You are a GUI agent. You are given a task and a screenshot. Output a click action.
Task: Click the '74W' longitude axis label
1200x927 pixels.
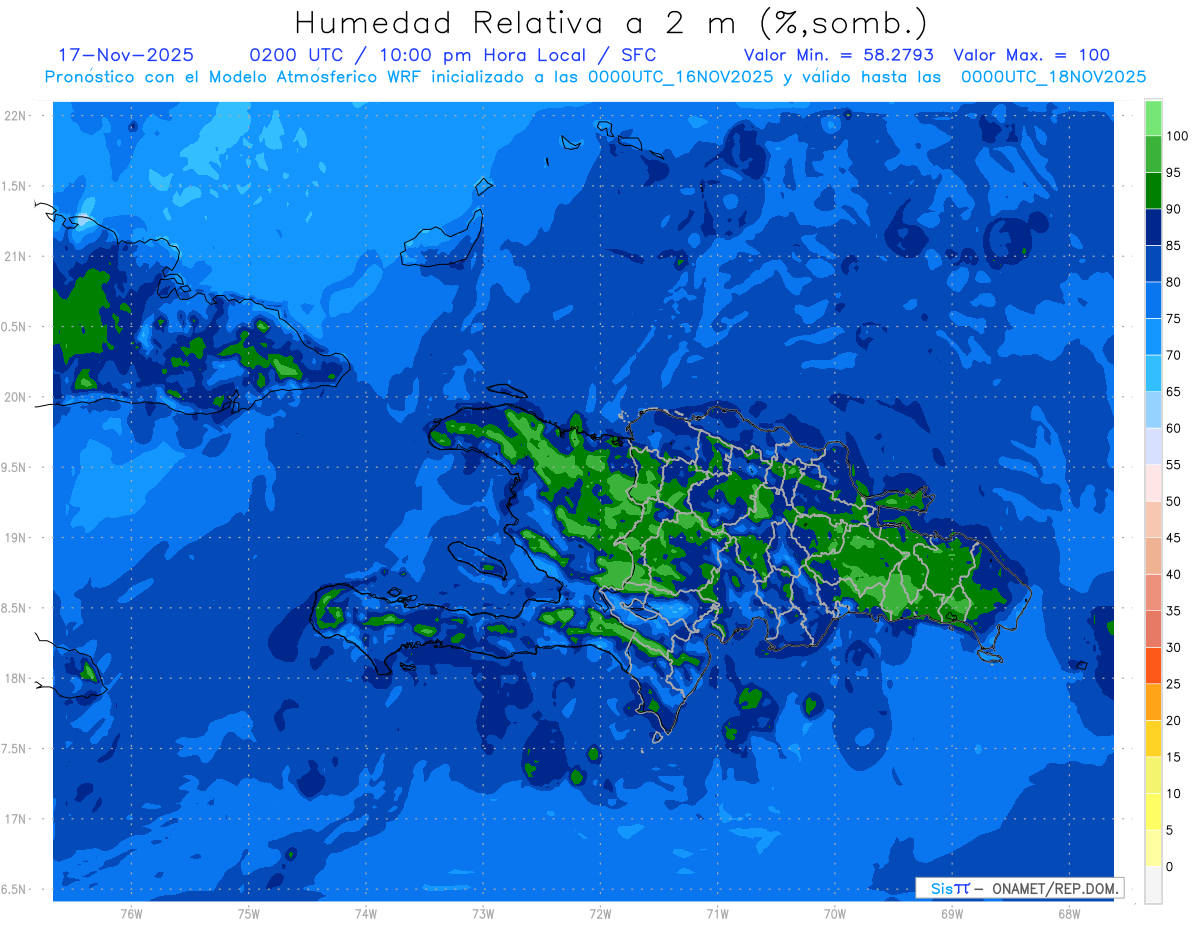[366, 913]
